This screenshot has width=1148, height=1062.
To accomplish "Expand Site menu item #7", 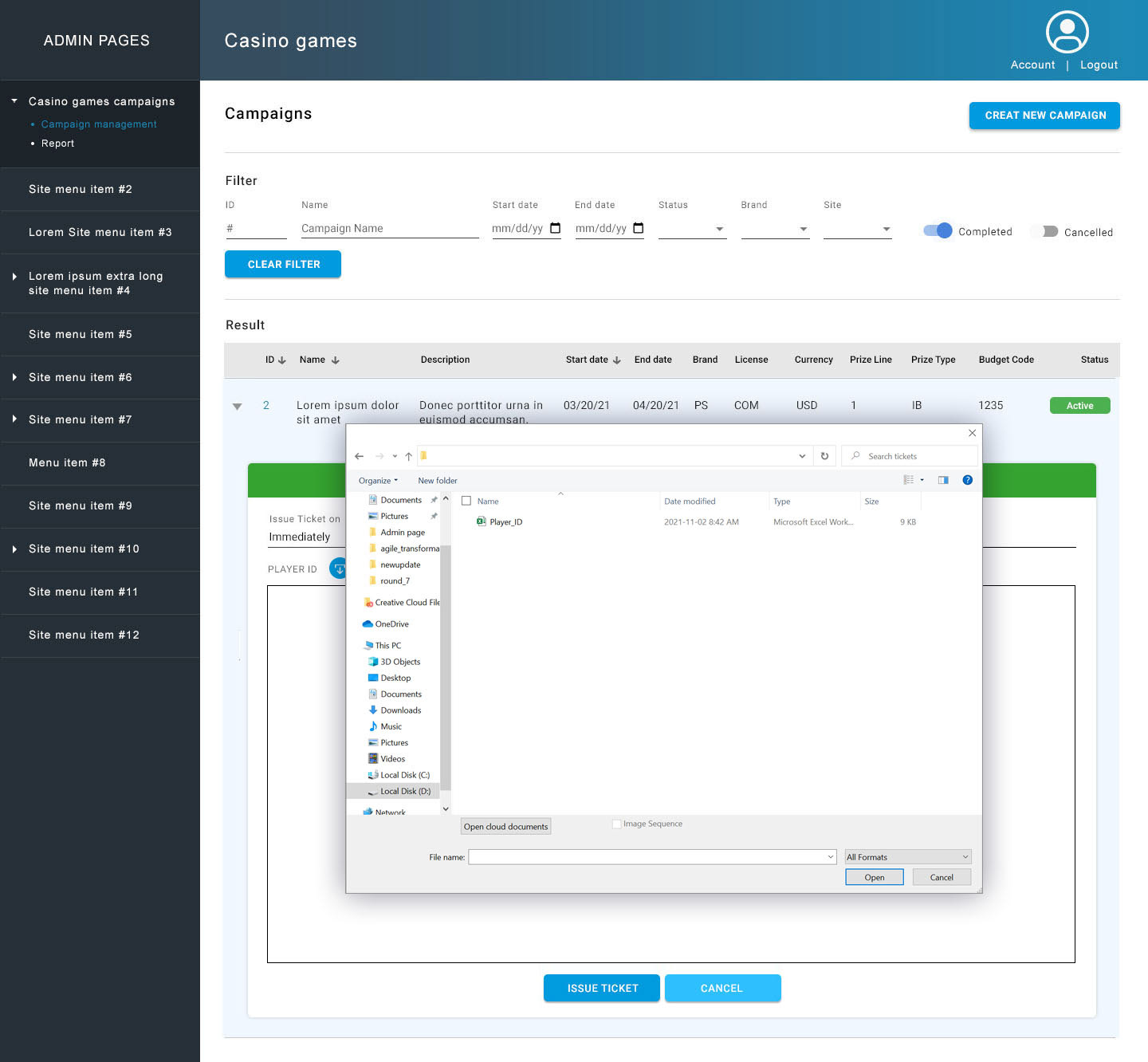I will (14, 419).
